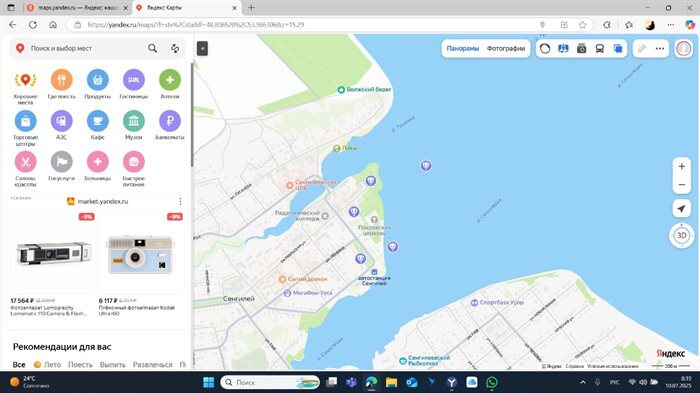The image size is (700, 393).
Task: Toggle the 'Фотографии' photo layer
Action: [506, 49]
